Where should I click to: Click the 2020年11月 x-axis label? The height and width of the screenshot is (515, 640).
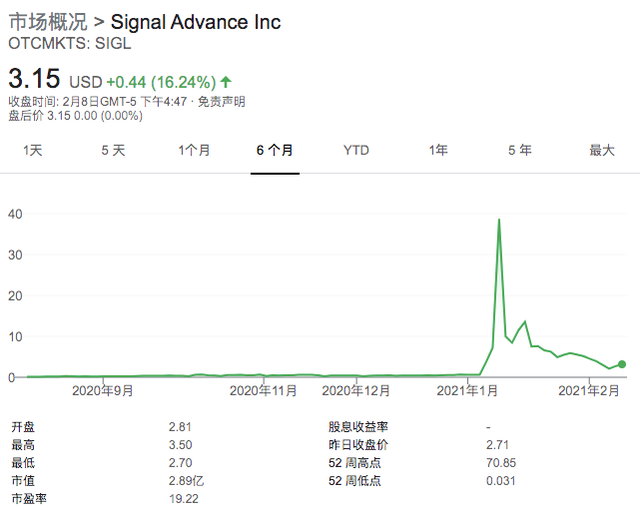(264, 391)
